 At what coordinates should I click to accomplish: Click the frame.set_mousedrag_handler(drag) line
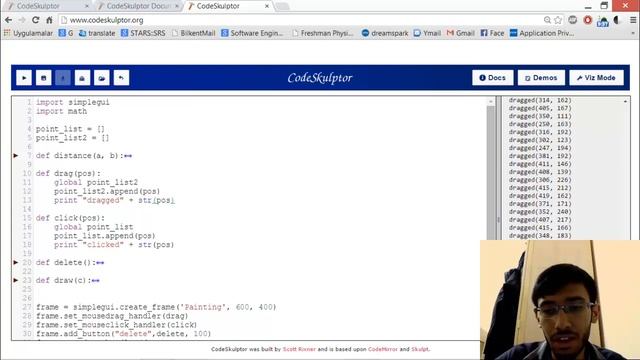112,316
